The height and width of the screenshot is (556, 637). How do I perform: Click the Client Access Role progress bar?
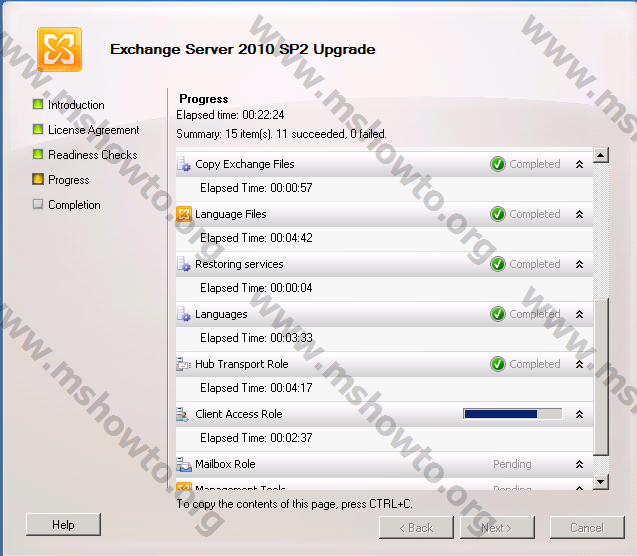tap(513, 414)
